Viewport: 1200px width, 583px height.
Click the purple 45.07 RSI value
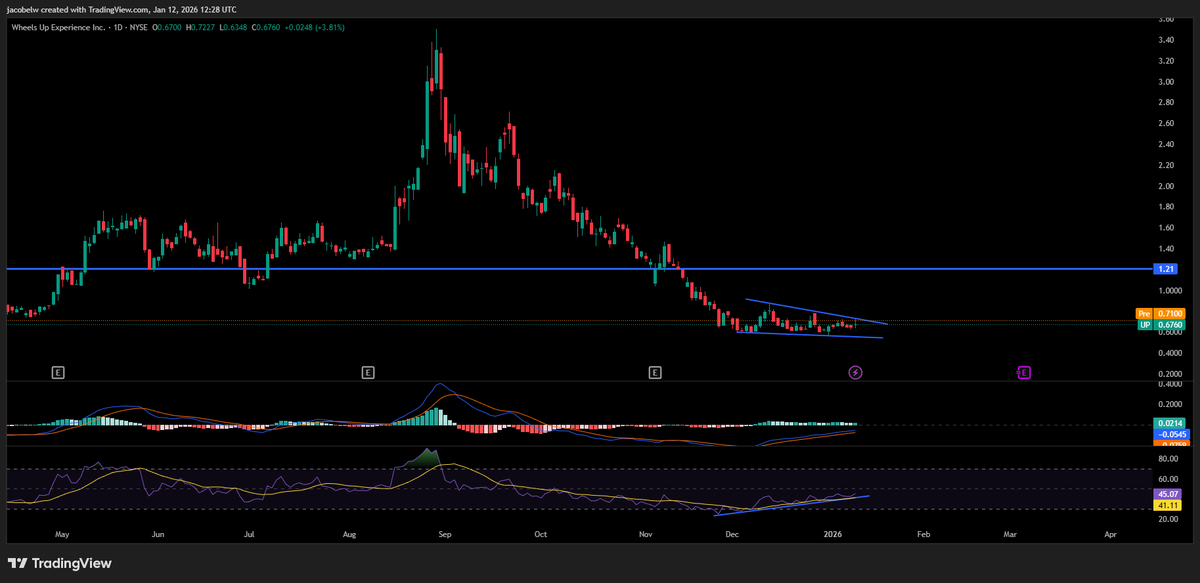coord(1166,494)
